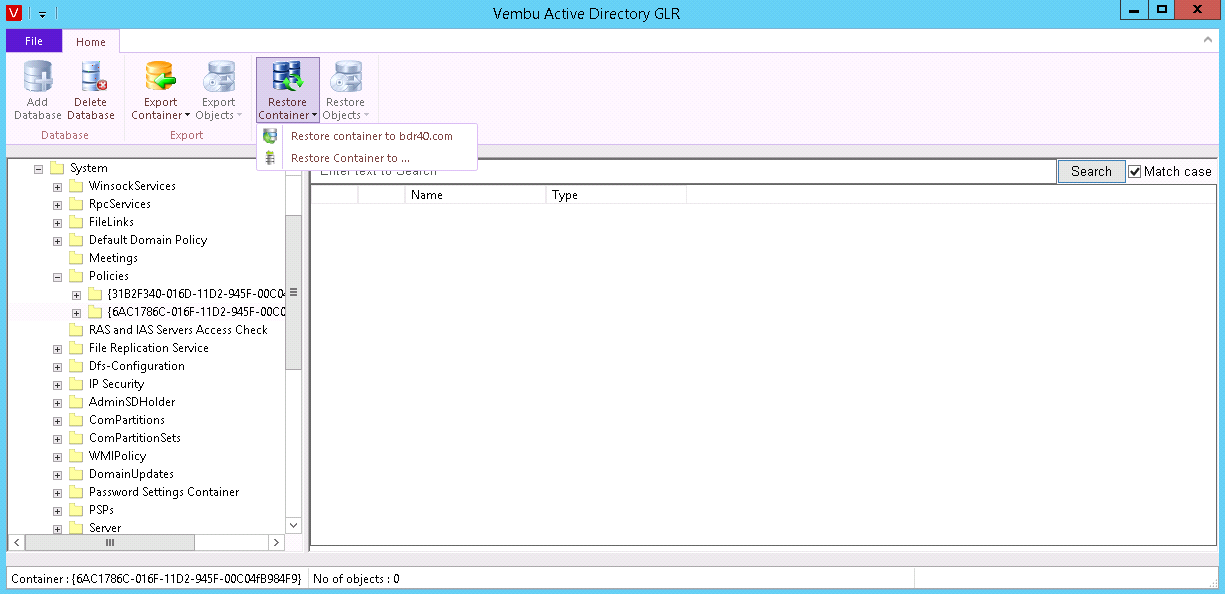Select the Server tree item
Screen dimensions: 1225x594
tap(105, 527)
